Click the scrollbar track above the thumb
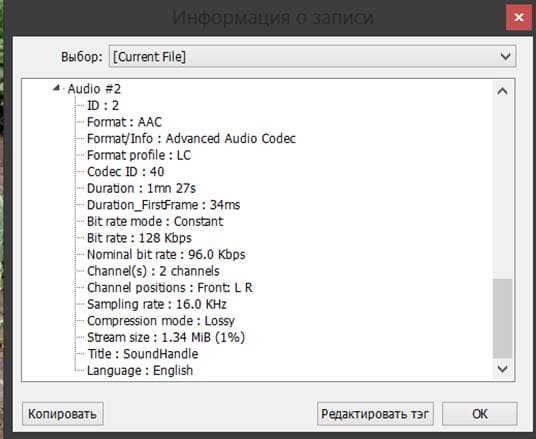Viewport: 536px width, 439px height. pyautogui.click(x=502, y=190)
